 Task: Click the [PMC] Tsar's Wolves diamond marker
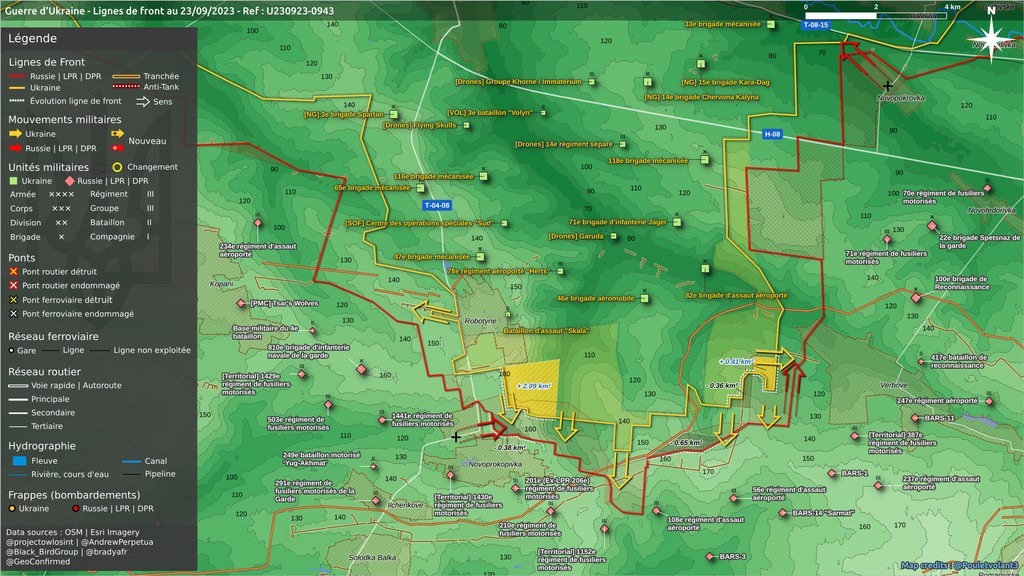point(241,303)
